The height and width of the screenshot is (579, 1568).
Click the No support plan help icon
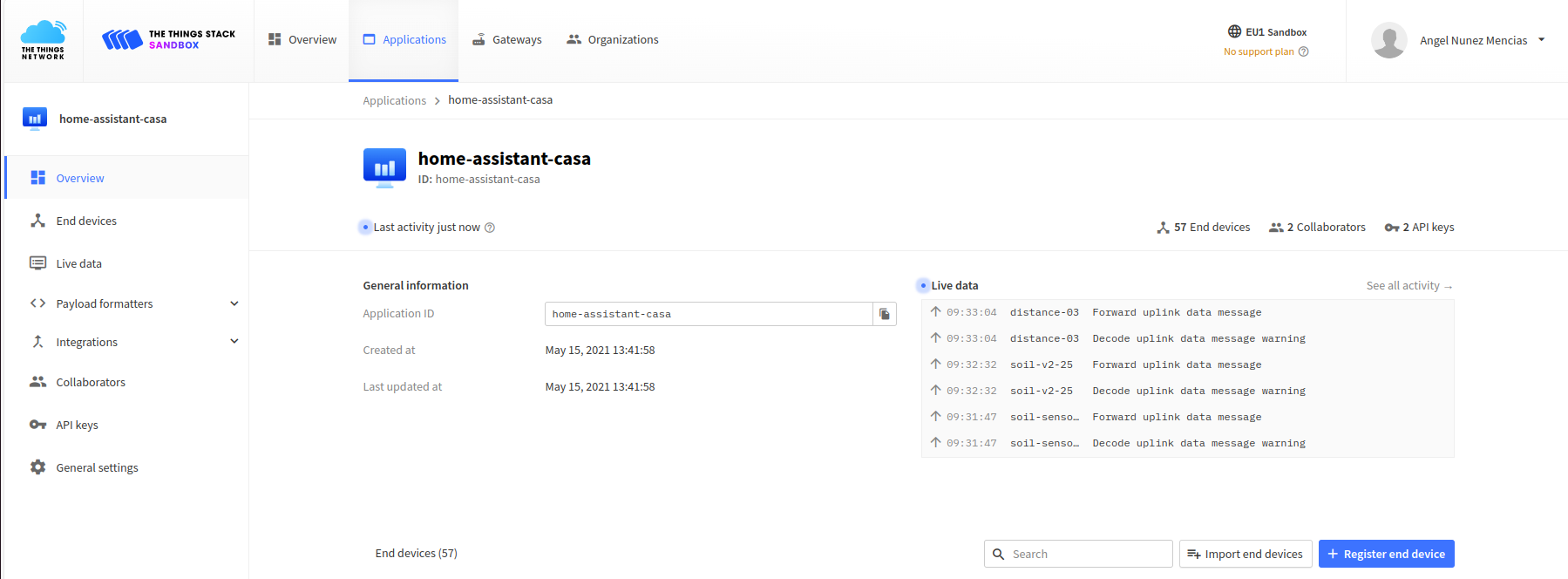1304,51
